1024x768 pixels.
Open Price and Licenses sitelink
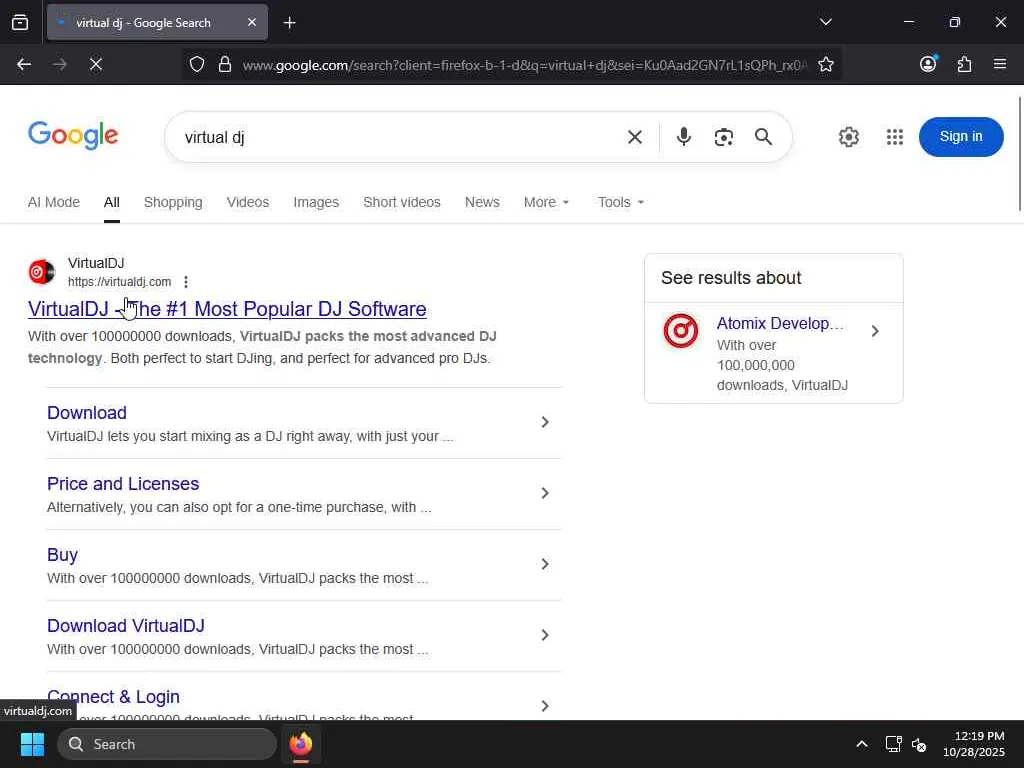pyautogui.click(x=123, y=484)
